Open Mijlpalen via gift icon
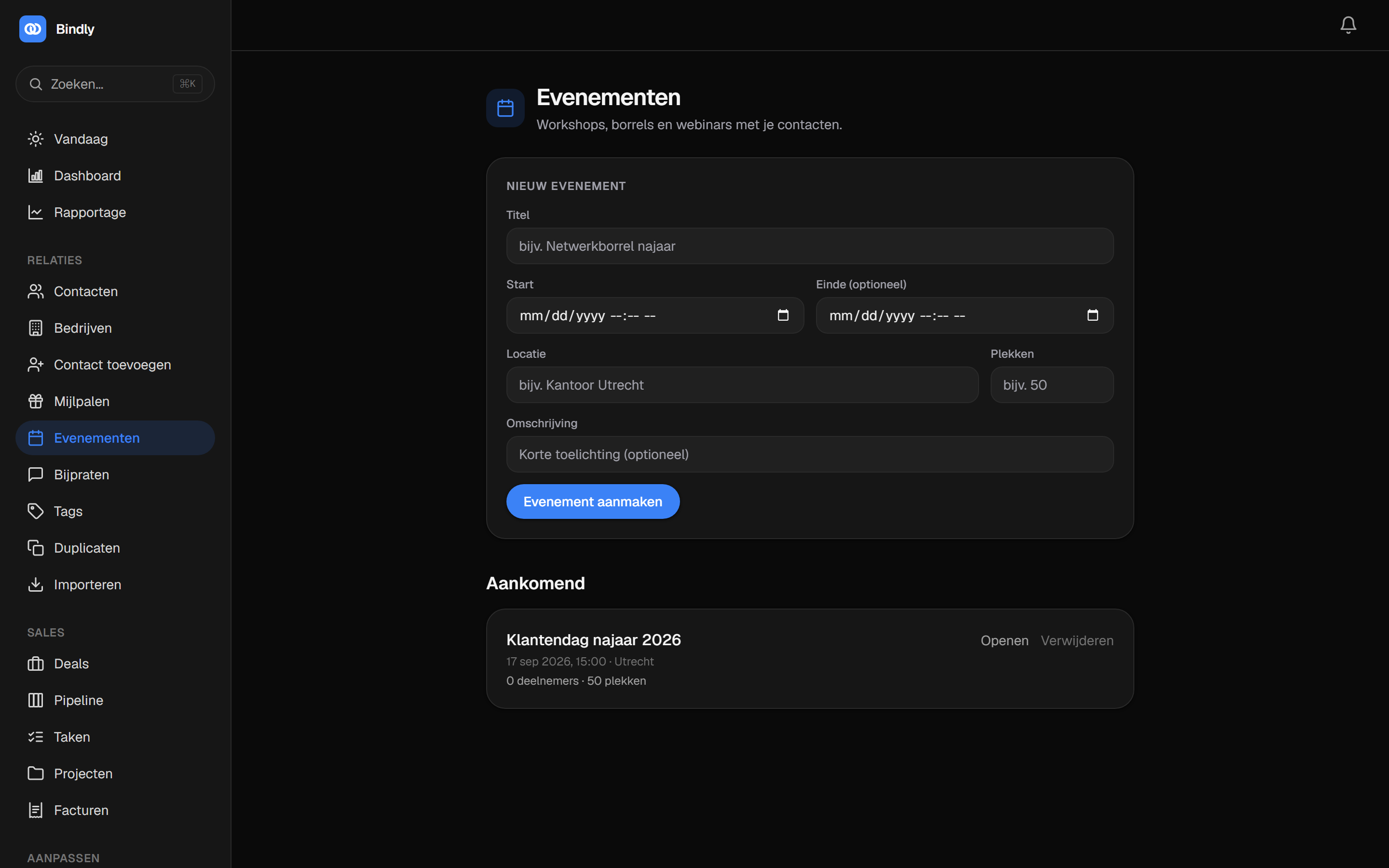Image resolution: width=1389 pixels, height=868 pixels. (x=36, y=401)
